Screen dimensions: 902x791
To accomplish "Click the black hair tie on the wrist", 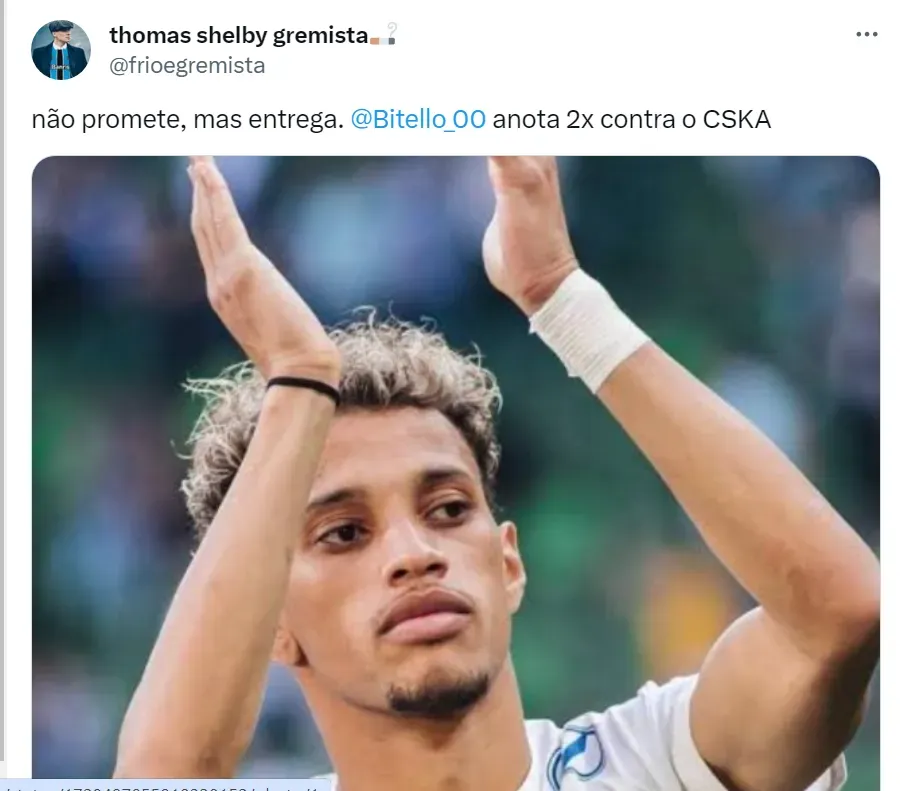I will click(304, 387).
